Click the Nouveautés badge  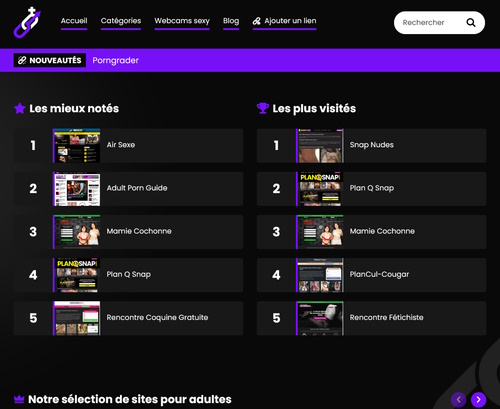(50, 60)
